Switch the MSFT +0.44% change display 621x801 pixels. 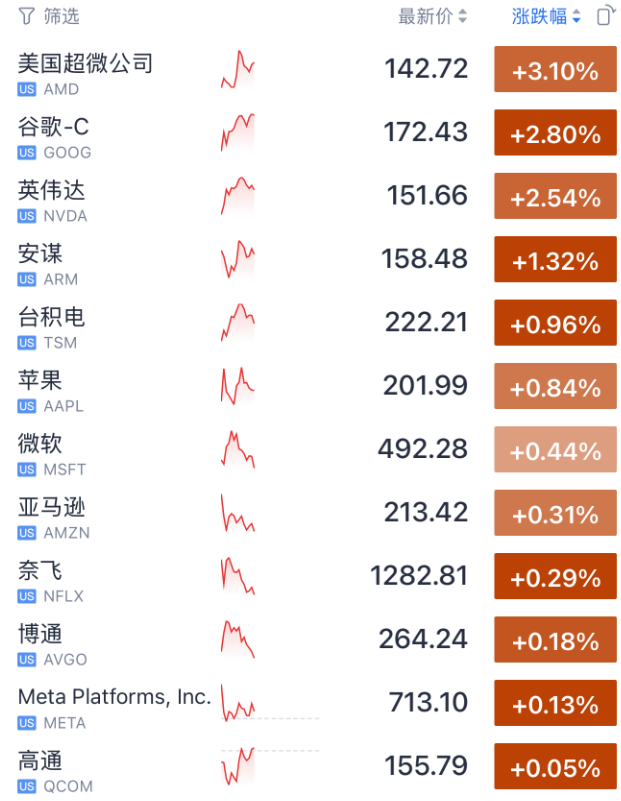555,451
